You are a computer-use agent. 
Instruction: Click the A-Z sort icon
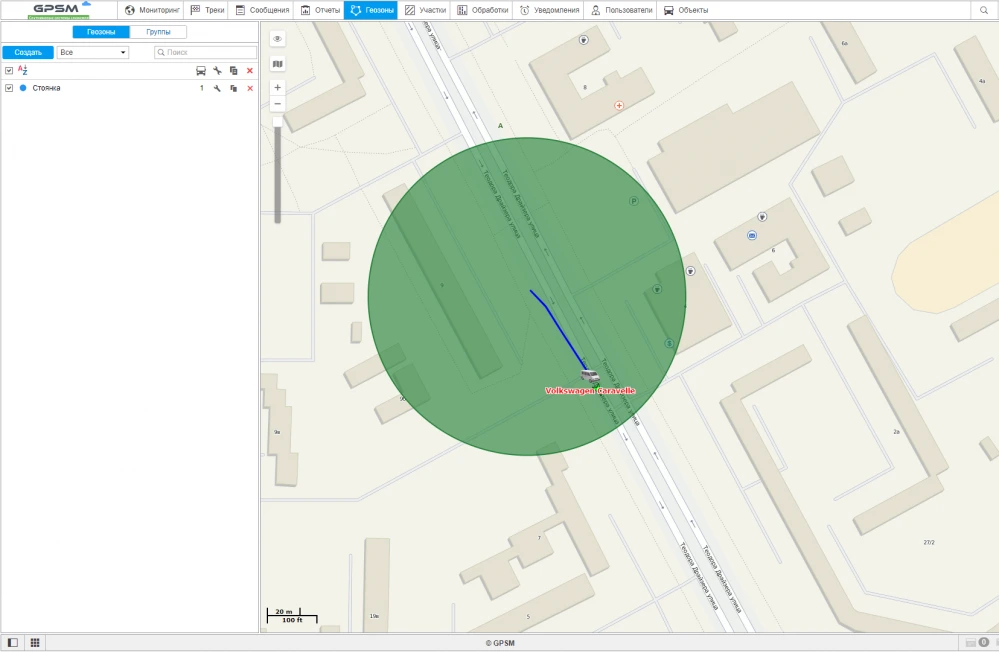point(23,70)
